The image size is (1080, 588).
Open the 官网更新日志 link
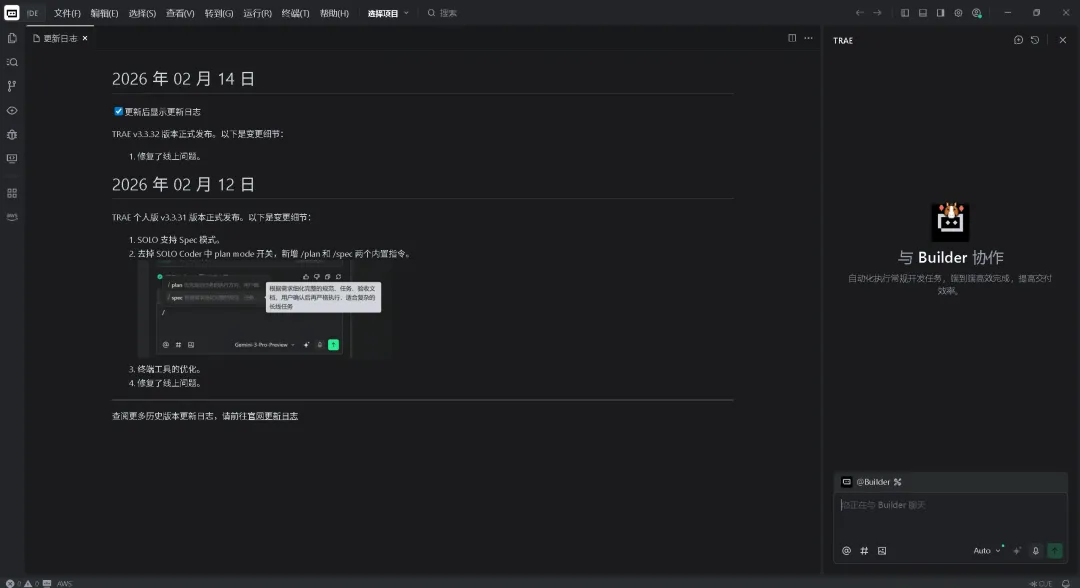[273, 416]
